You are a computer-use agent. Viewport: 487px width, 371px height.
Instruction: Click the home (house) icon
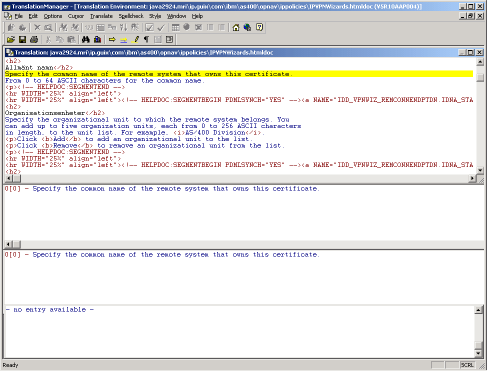coord(236,27)
